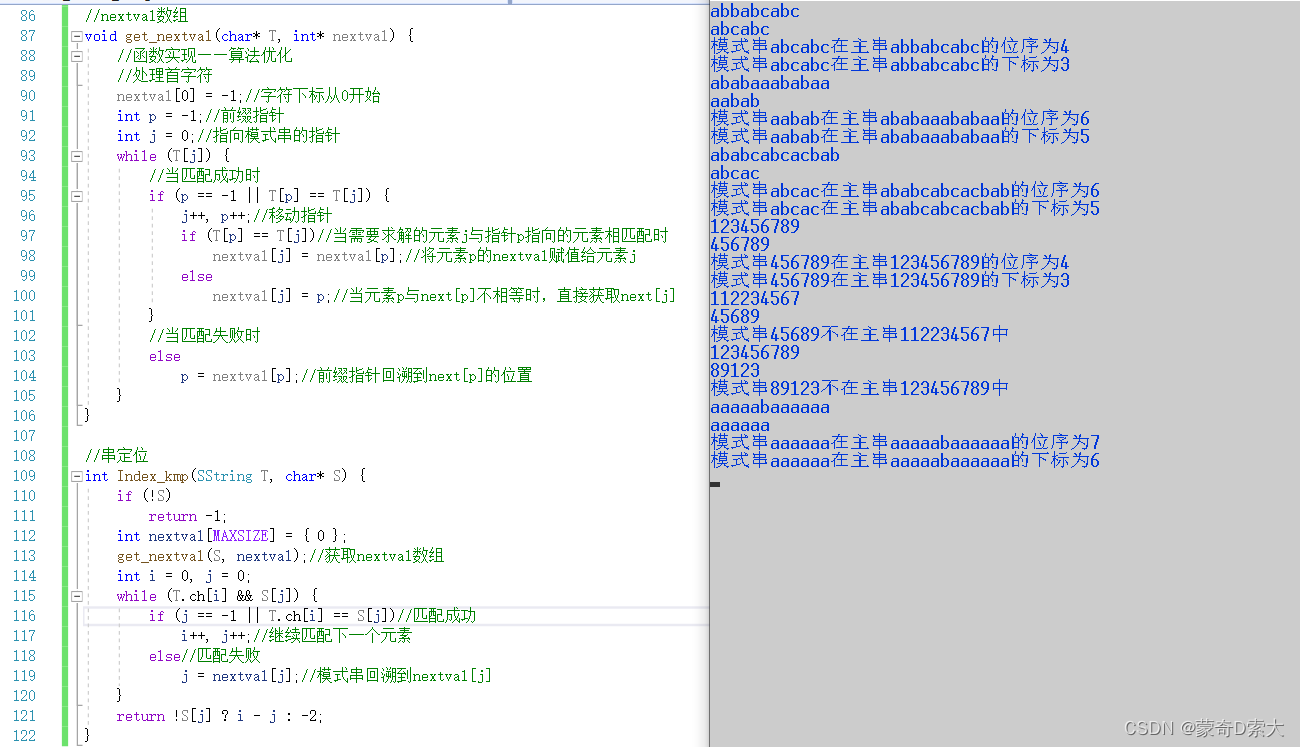The width and height of the screenshot is (1300, 747).
Task: Click 'if (!S)' on line 110
Action: [145, 496]
